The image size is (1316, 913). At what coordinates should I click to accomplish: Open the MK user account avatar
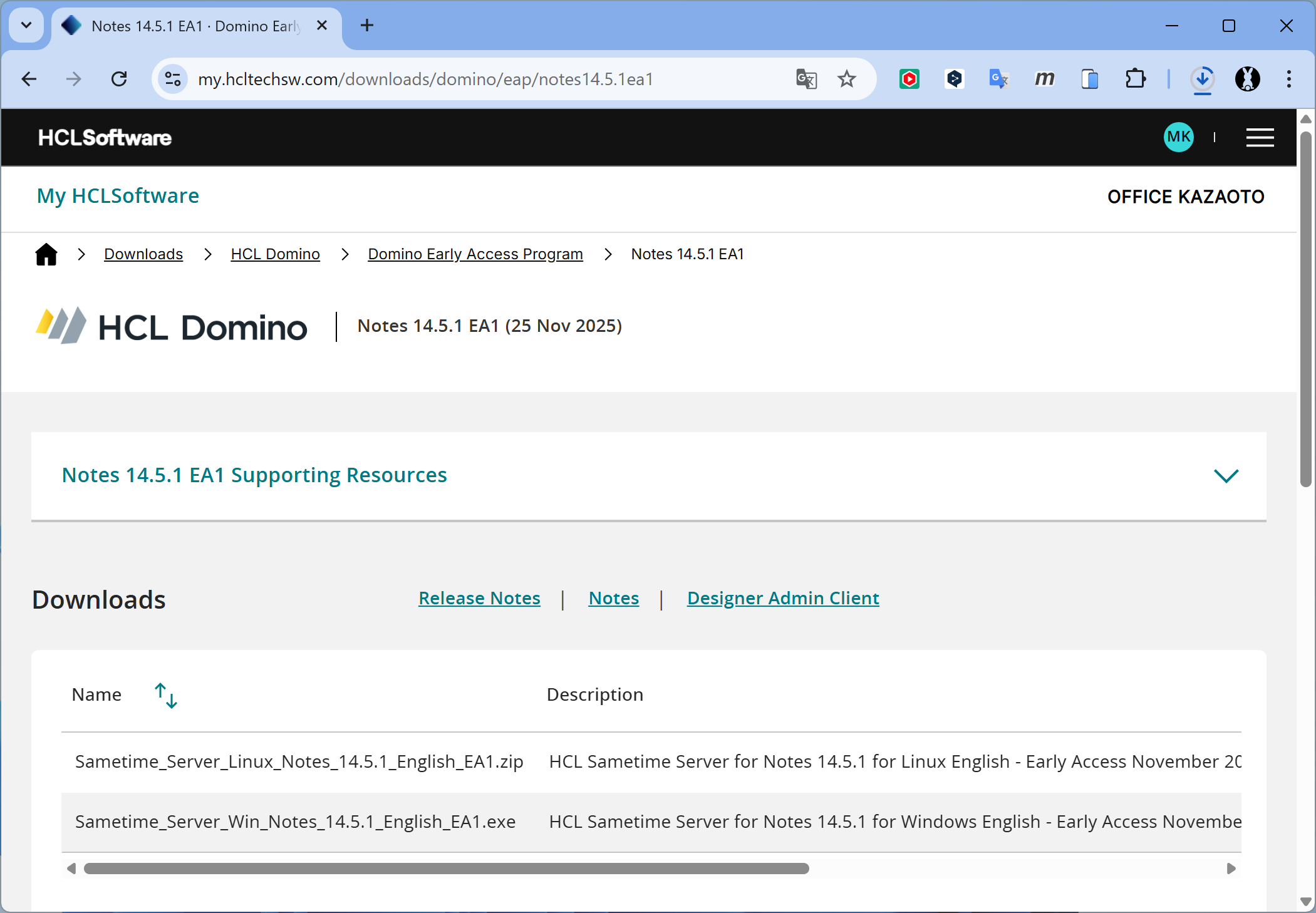[x=1179, y=137]
